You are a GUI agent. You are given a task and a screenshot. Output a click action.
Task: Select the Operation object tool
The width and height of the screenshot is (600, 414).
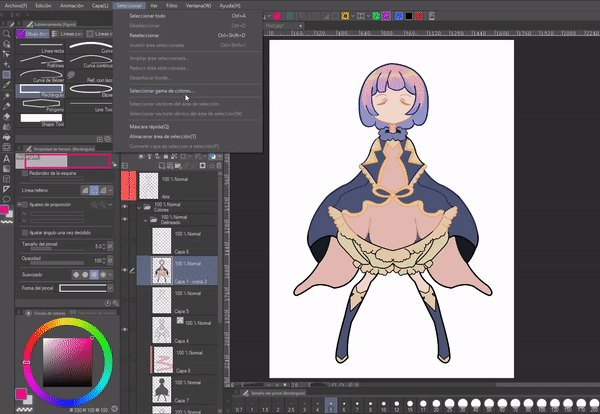(6, 44)
